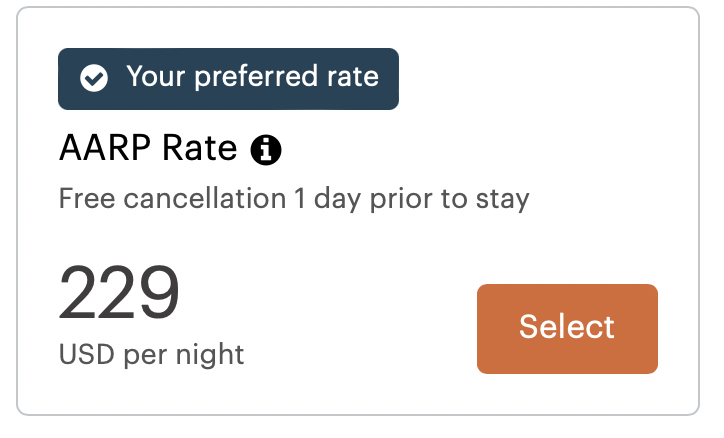Choose the orange Select button

click(x=567, y=329)
